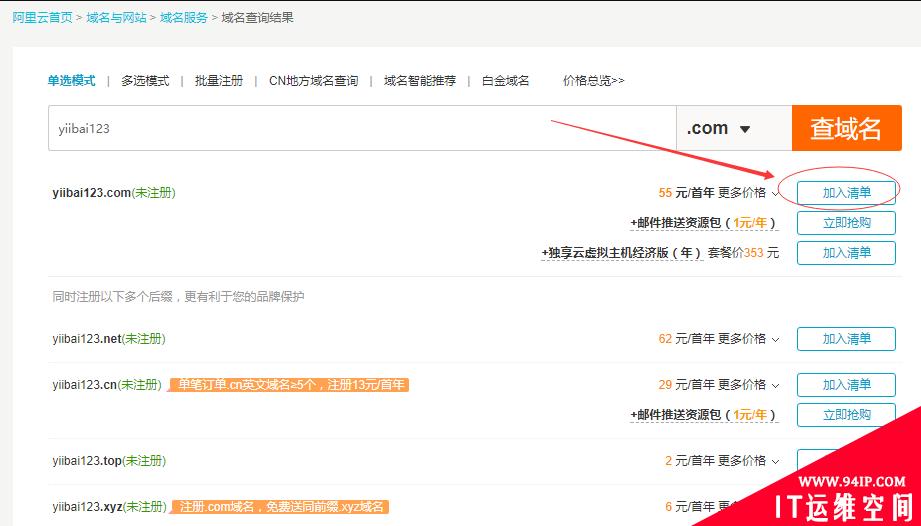
Task: Expand 更多价格 for yiibai123.cn
Action: click(x=748, y=385)
